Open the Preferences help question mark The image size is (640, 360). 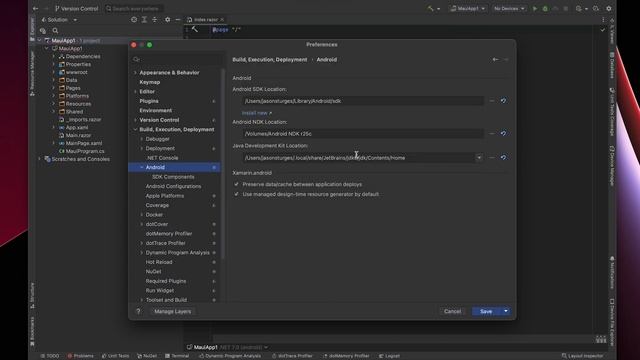click(138, 311)
